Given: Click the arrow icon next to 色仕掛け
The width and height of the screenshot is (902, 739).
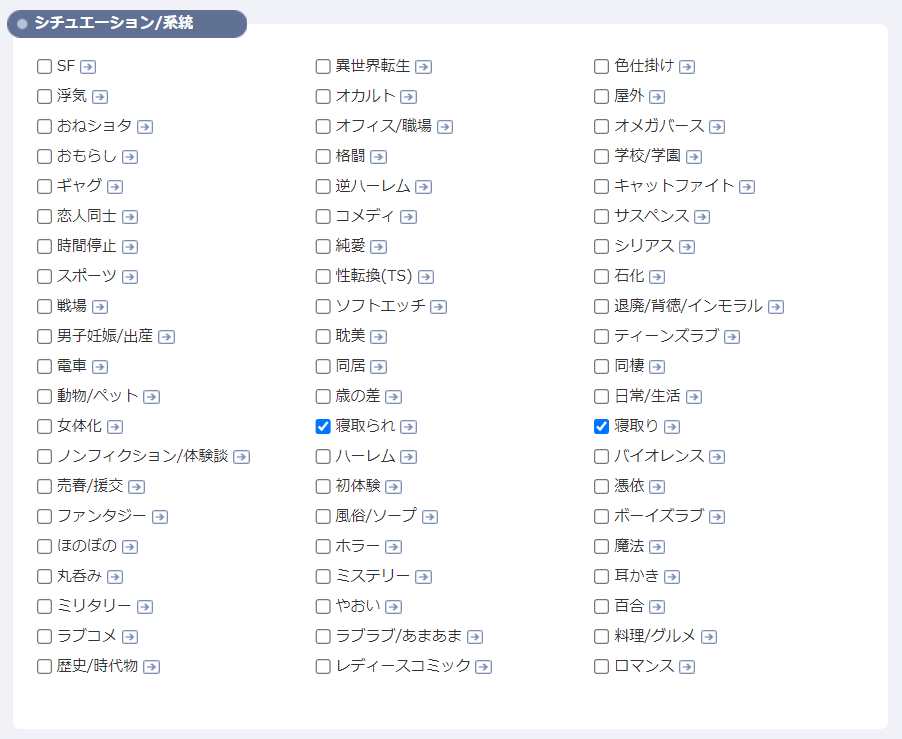Looking at the screenshot, I should pyautogui.click(x=687, y=67).
